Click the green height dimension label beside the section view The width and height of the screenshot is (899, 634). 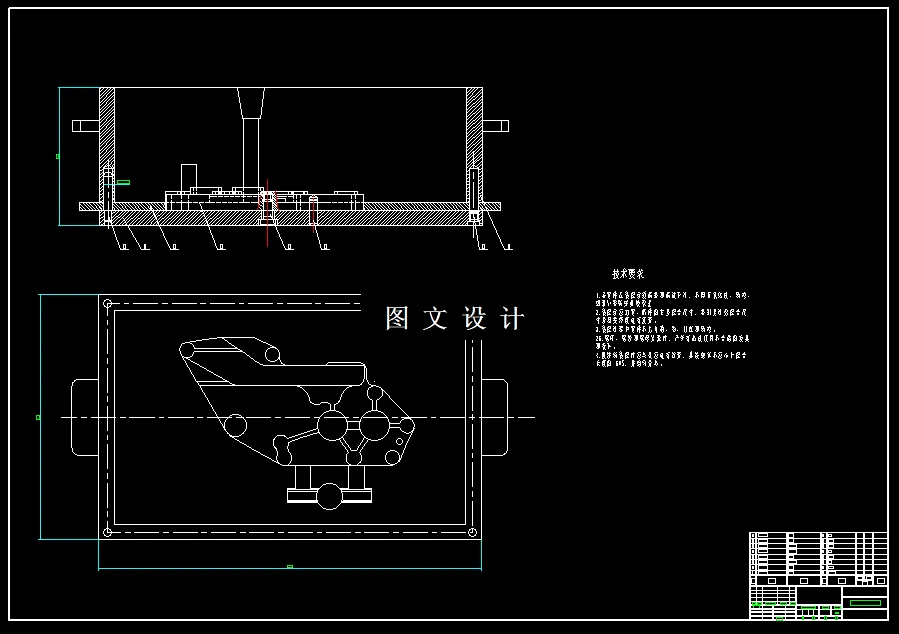[57, 156]
